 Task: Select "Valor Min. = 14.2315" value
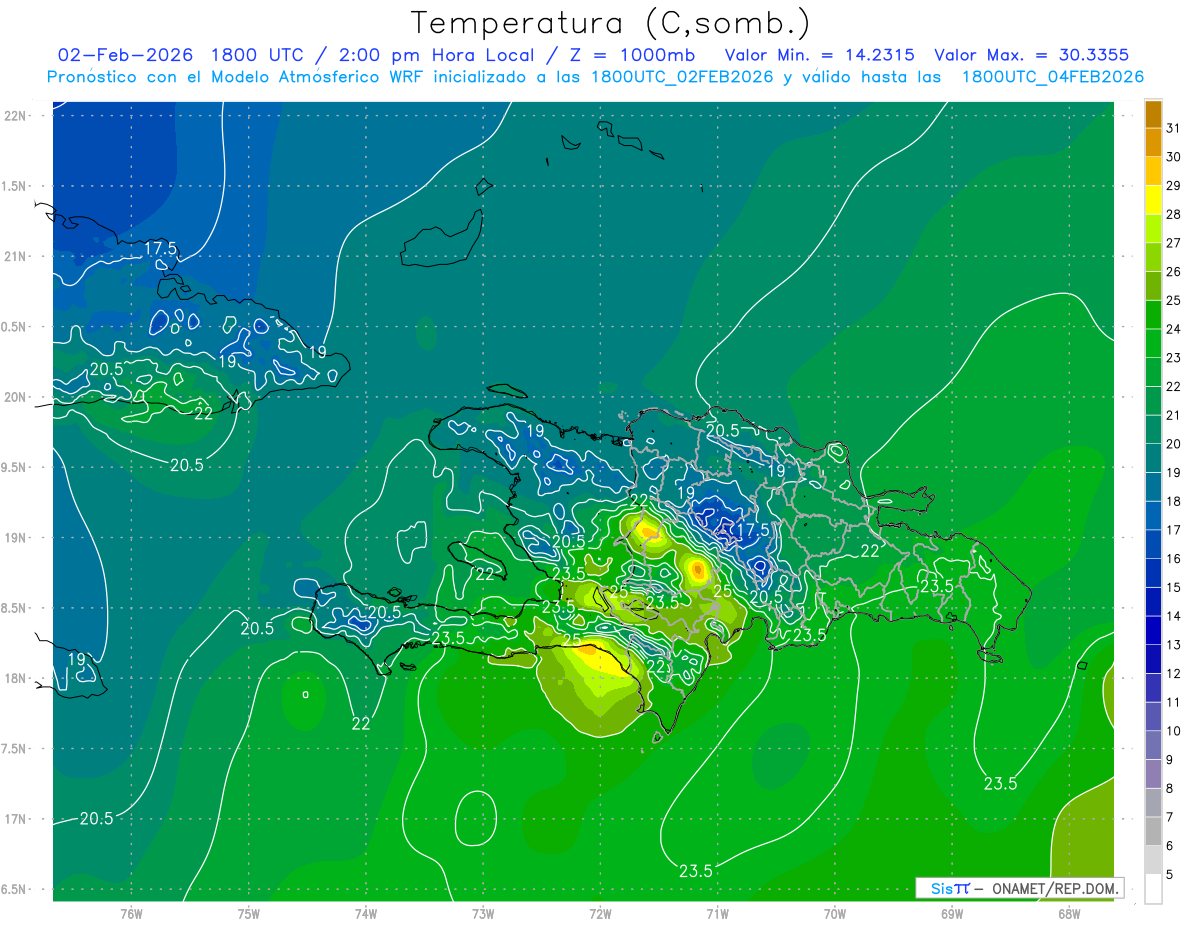click(x=819, y=55)
